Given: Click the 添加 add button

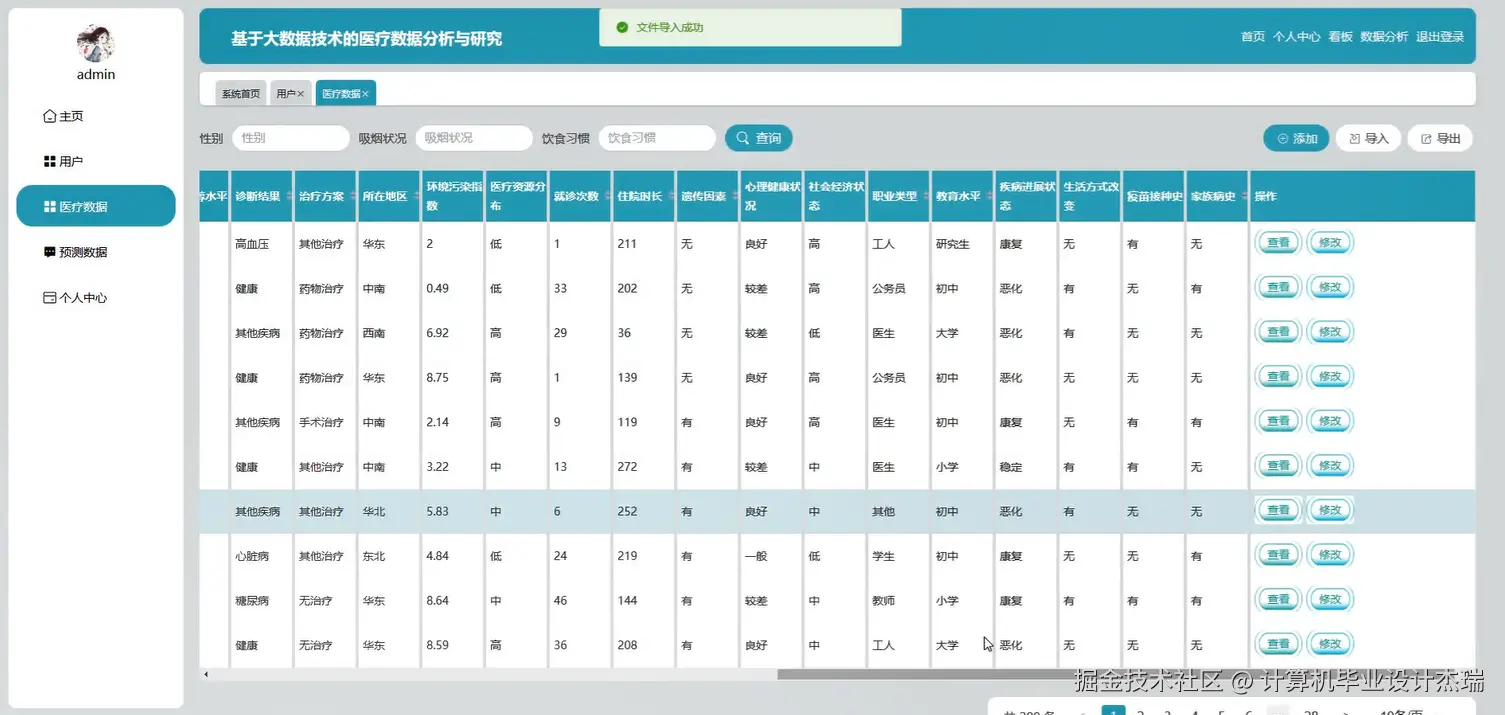Looking at the screenshot, I should [1296, 138].
